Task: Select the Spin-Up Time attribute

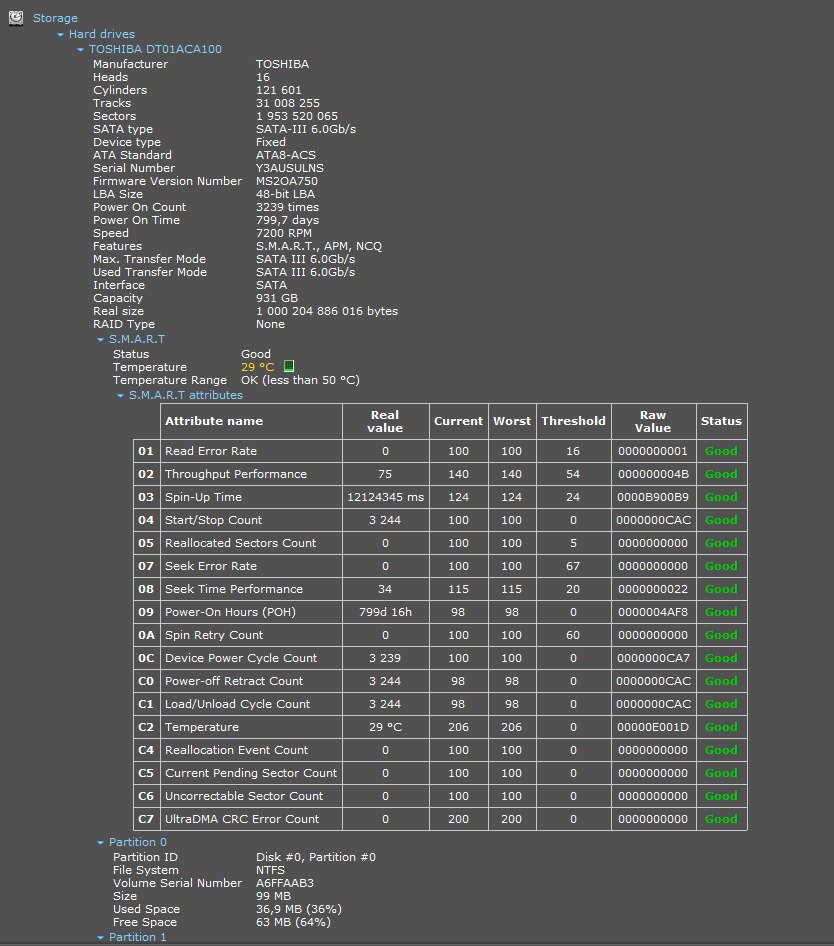Action: (203, 497)
